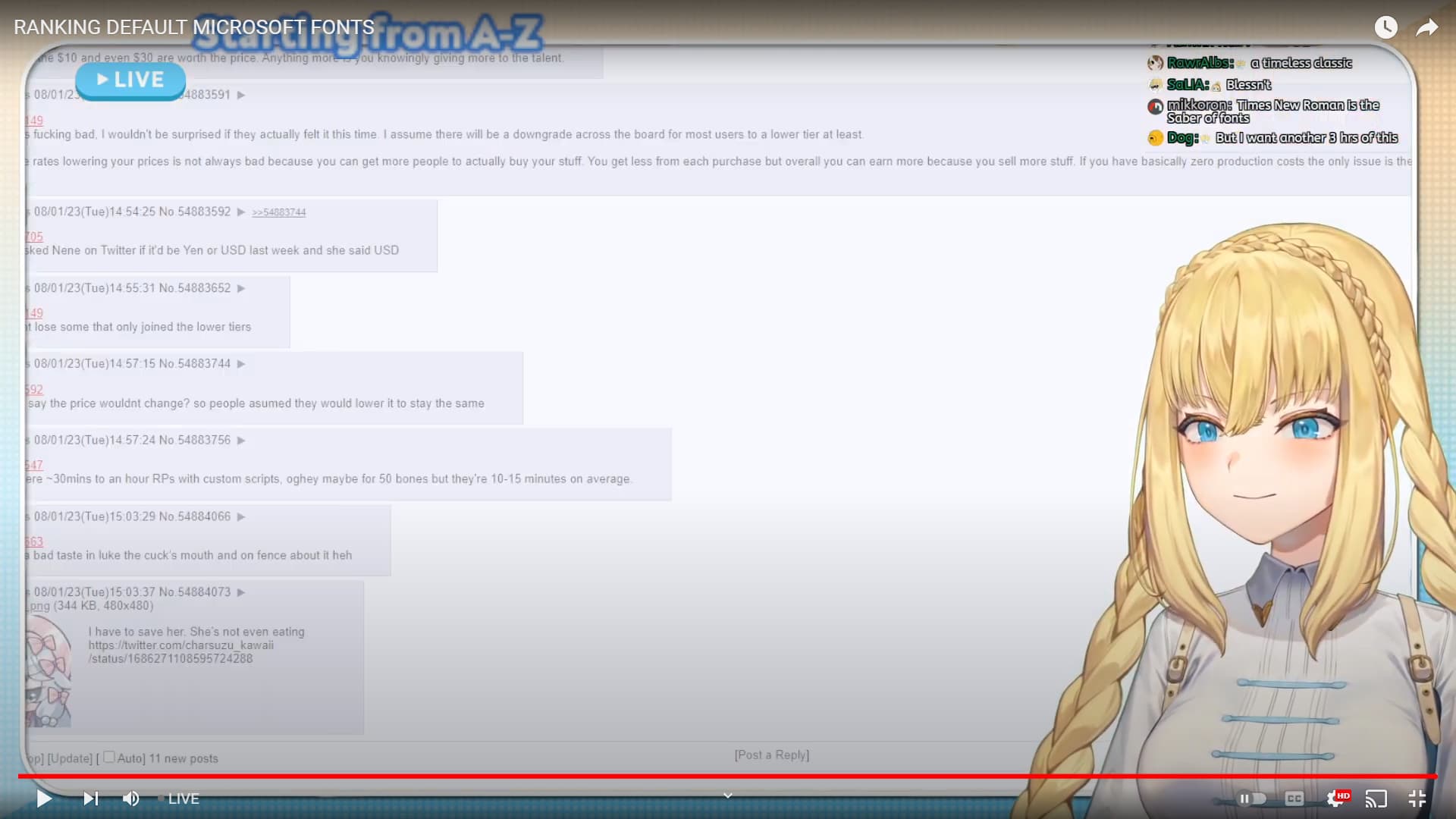The width and height of the screenshot is (1456, 819).
Task: Click RawrAlbs's chat avatar
Action: pyautogui.click(x=1155, y=63)
